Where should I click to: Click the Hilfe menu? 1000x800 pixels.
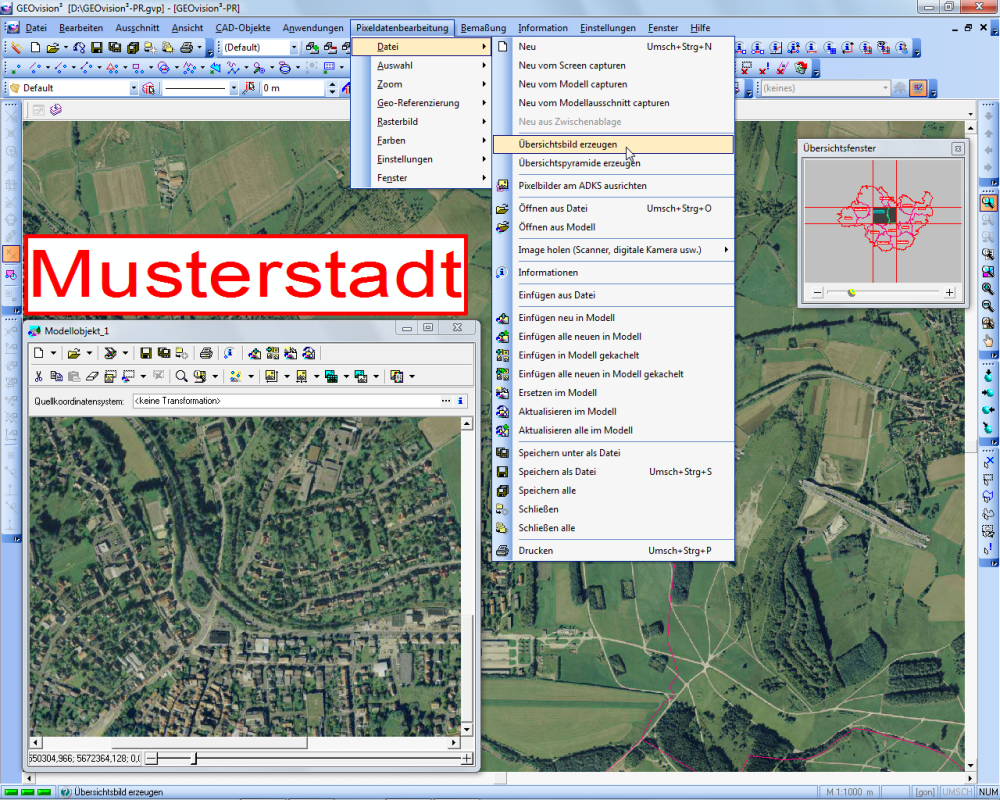tap(700, 27)
